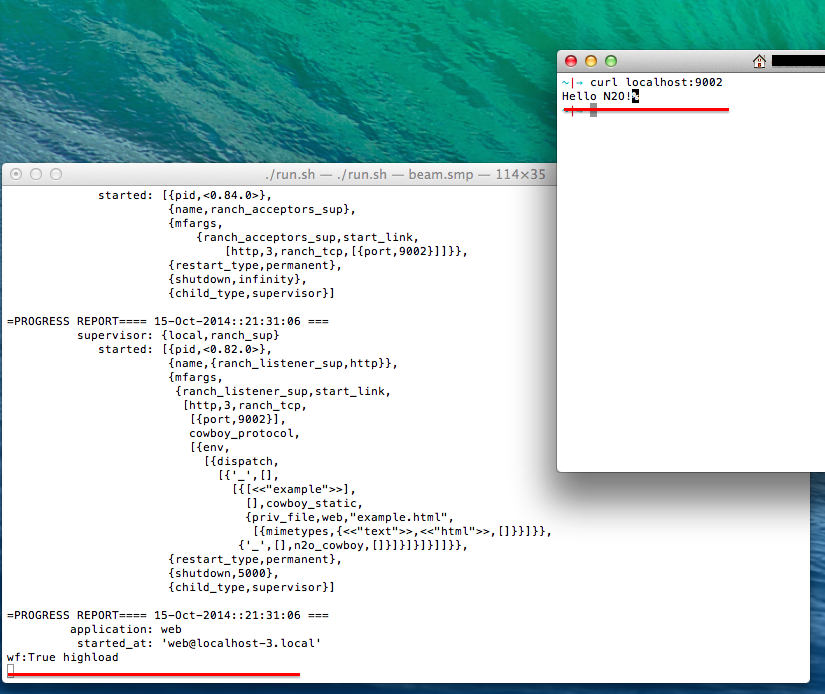825x694 pixels.
Task: Click the "wf:True highload" log line
Action: point(62,657)
